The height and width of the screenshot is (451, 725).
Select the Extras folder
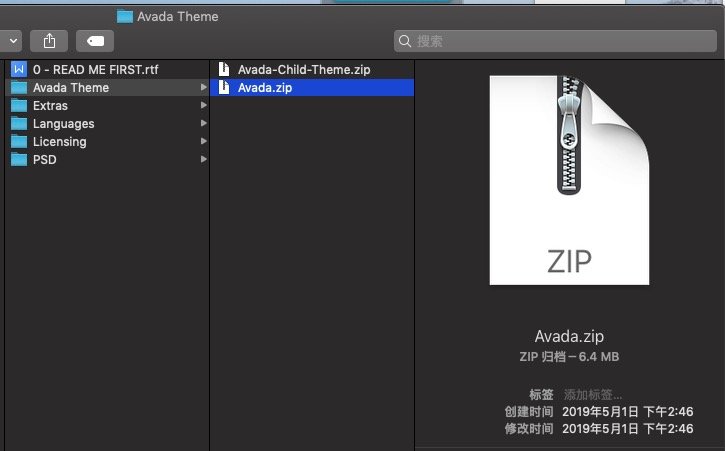tap(107, 106)
